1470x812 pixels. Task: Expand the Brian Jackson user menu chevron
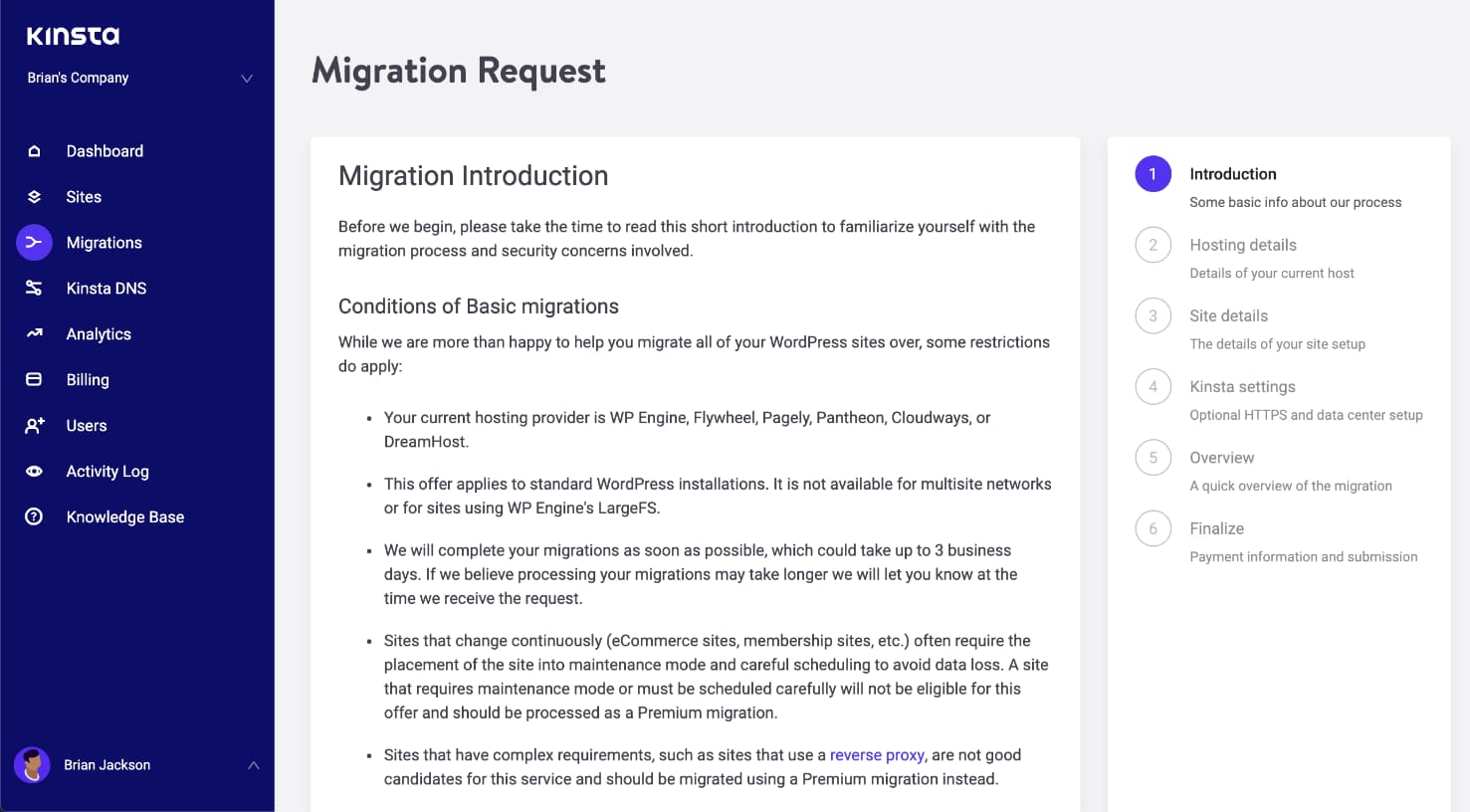[254, 765]
